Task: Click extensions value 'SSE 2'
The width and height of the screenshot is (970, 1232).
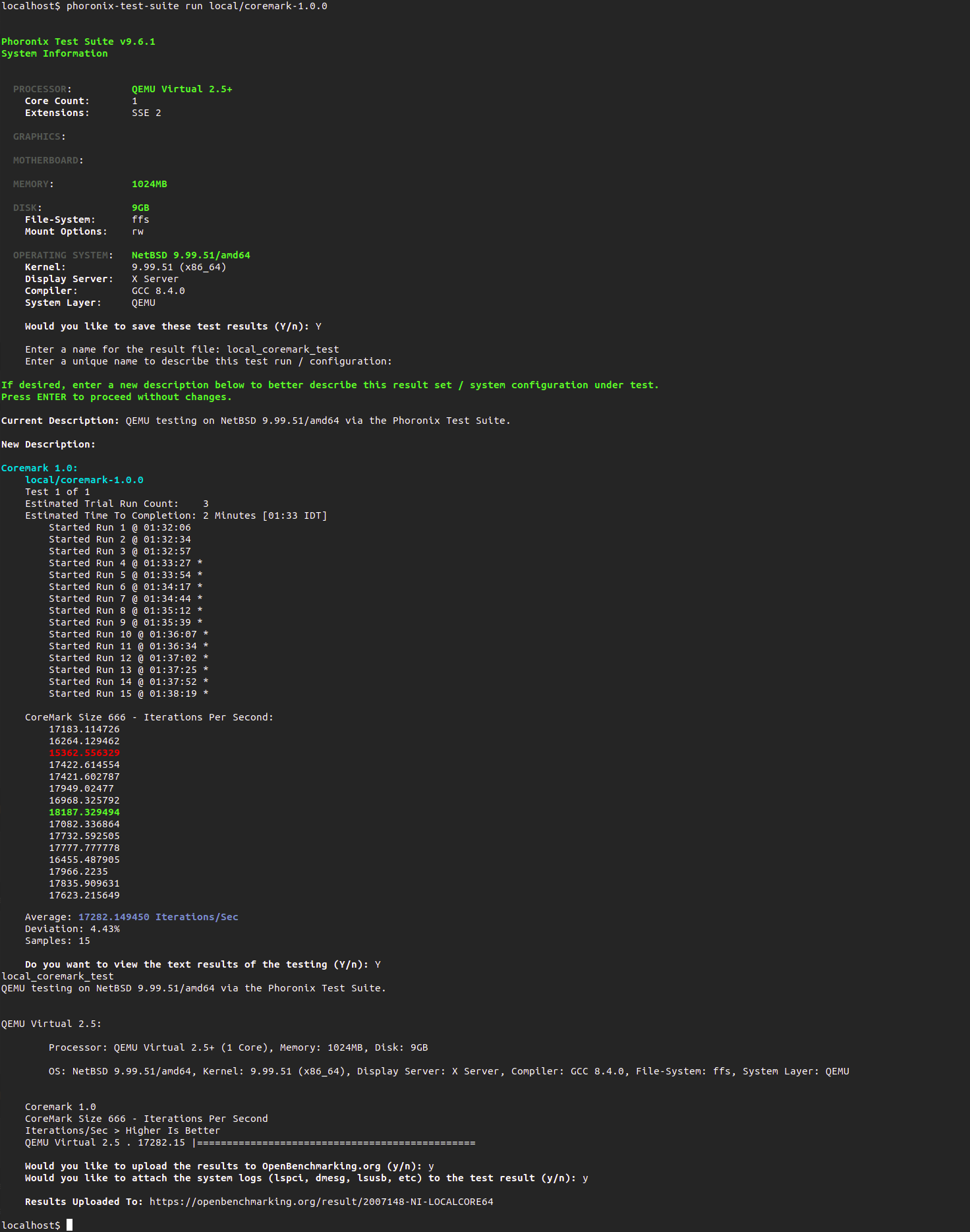Action: [x=146, y=113]
